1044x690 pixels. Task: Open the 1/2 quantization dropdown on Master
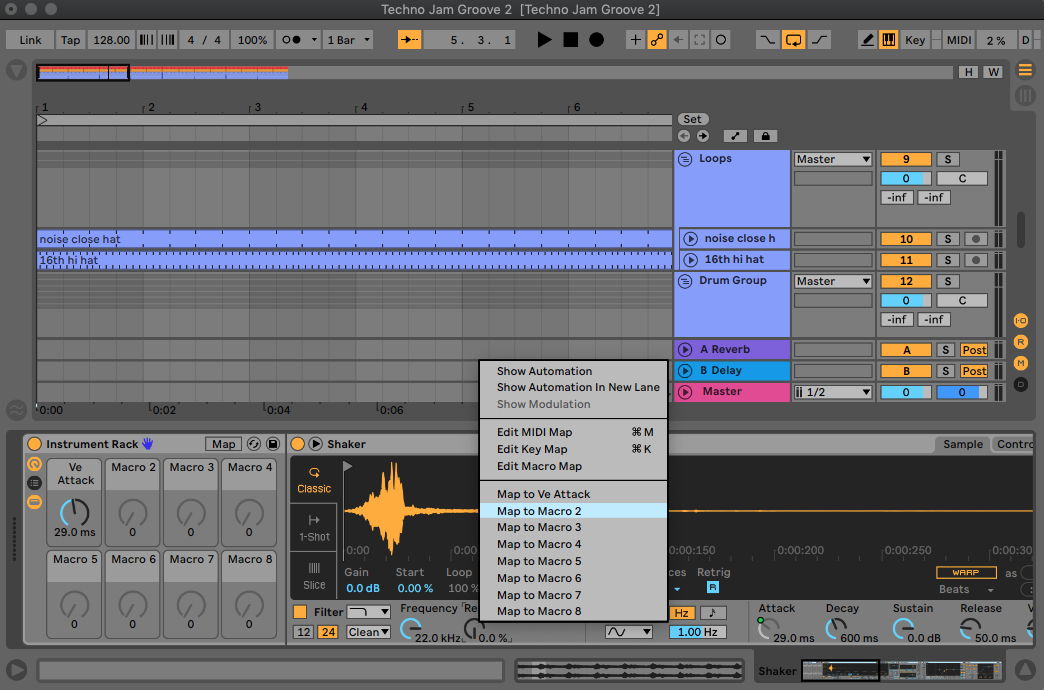coord(832,391)
